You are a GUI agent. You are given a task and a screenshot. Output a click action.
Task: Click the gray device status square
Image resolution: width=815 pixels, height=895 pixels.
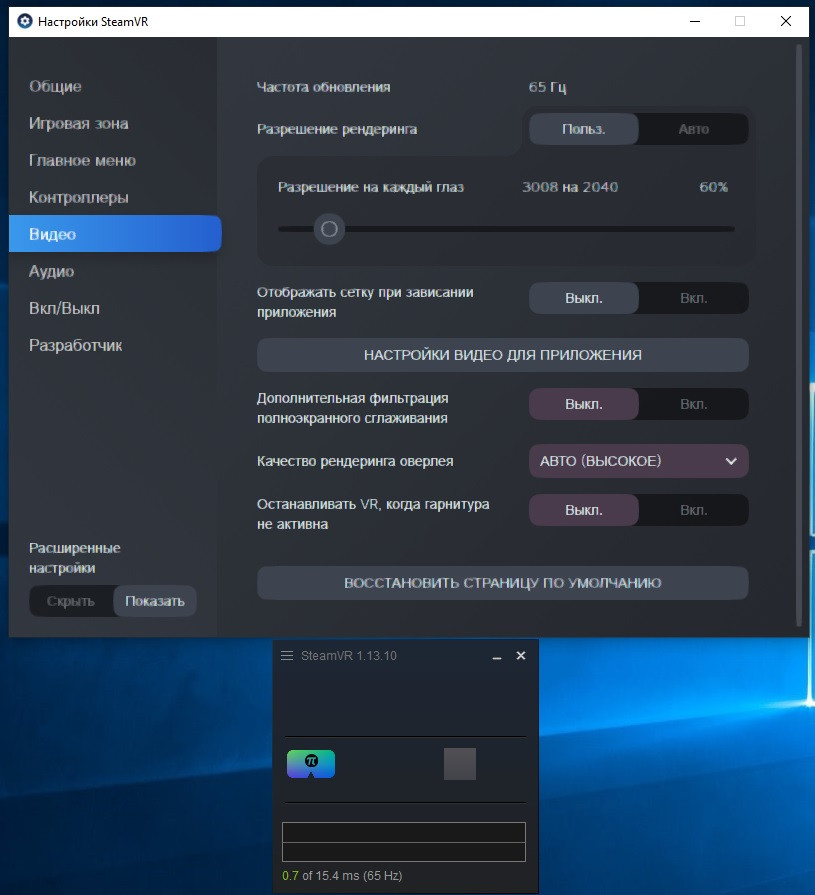point(459,764)
